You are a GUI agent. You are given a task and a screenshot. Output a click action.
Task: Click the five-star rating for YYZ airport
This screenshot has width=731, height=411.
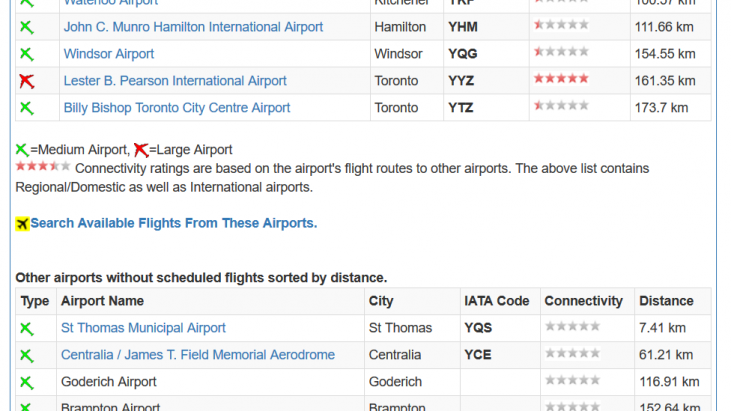561,79
